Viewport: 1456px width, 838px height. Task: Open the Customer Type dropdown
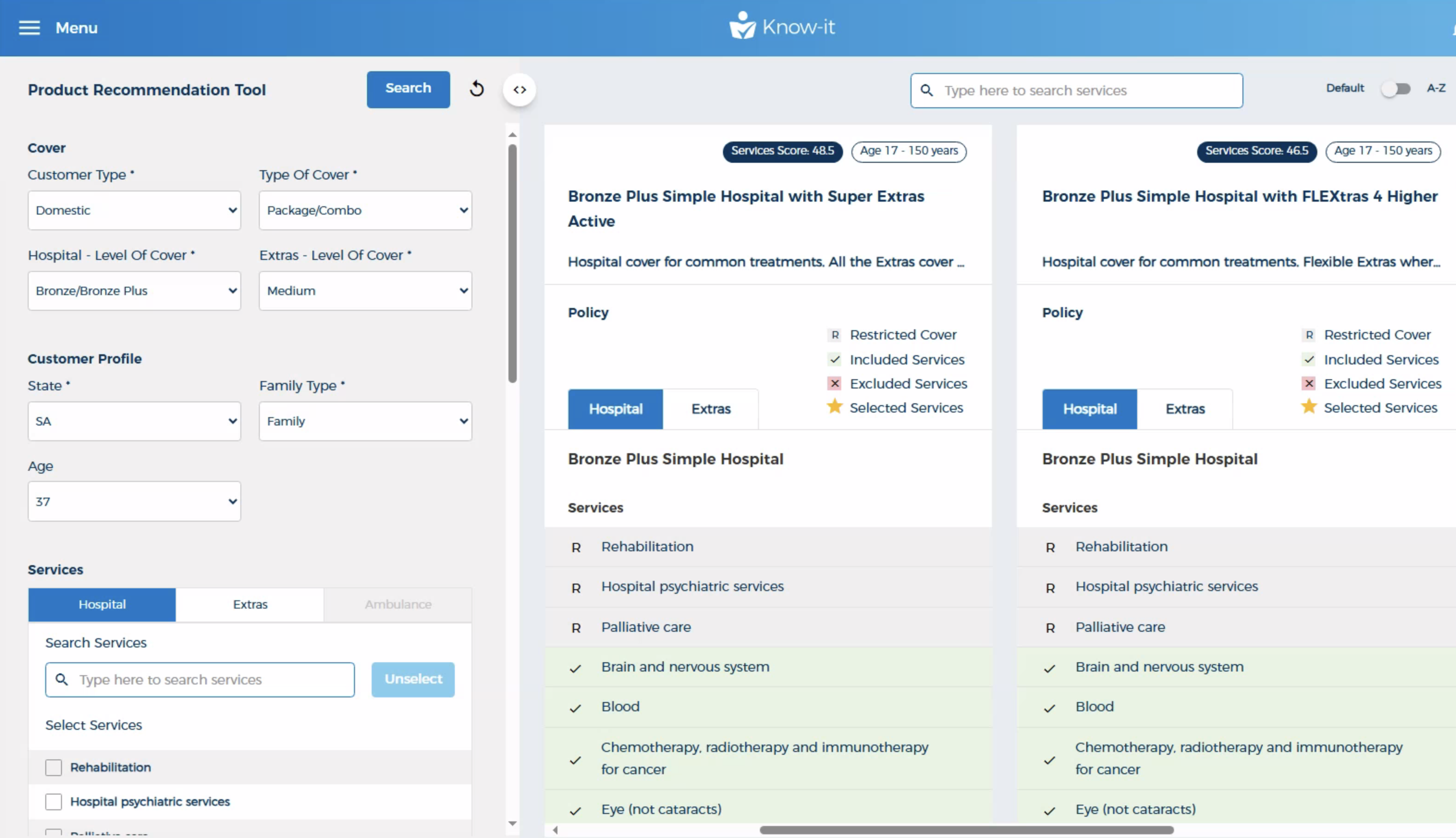click(x=134, y=210)
